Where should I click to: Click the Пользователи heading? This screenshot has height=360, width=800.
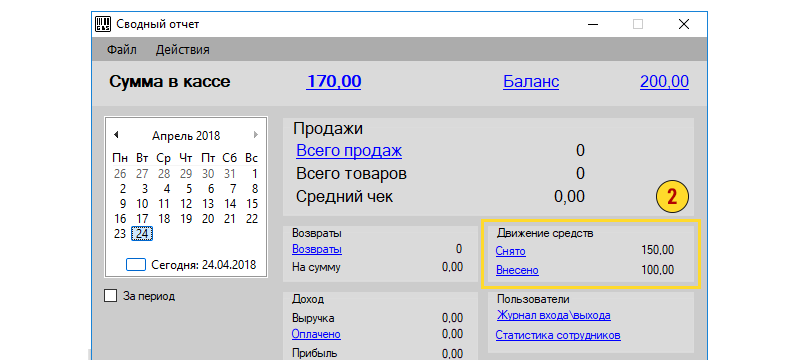pos(533,299)
